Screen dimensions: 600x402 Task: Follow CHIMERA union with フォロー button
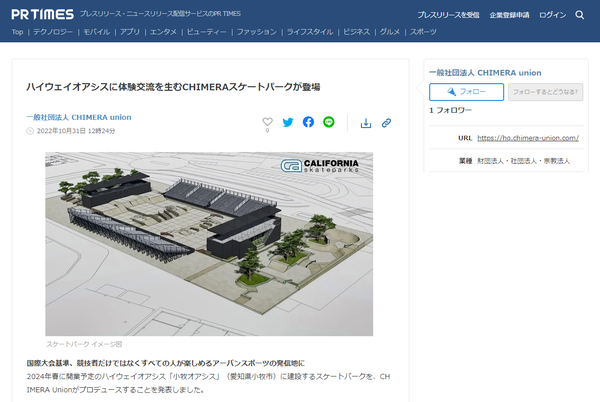click(466, 92)
